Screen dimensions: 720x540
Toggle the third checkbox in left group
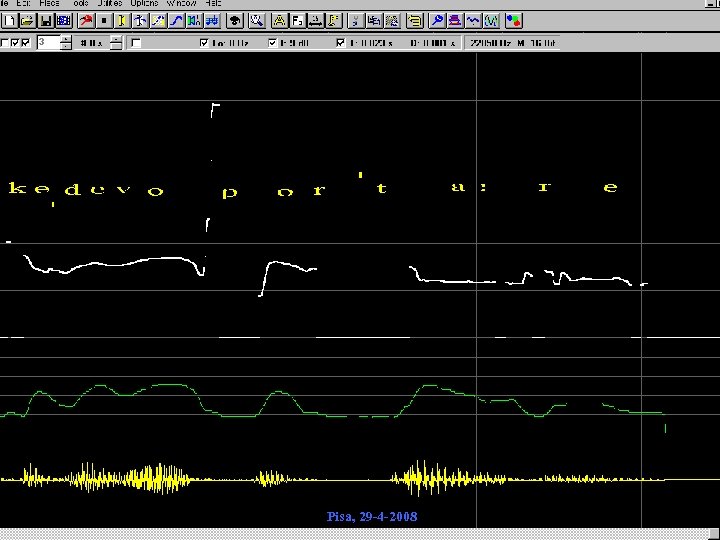(26, 43)
